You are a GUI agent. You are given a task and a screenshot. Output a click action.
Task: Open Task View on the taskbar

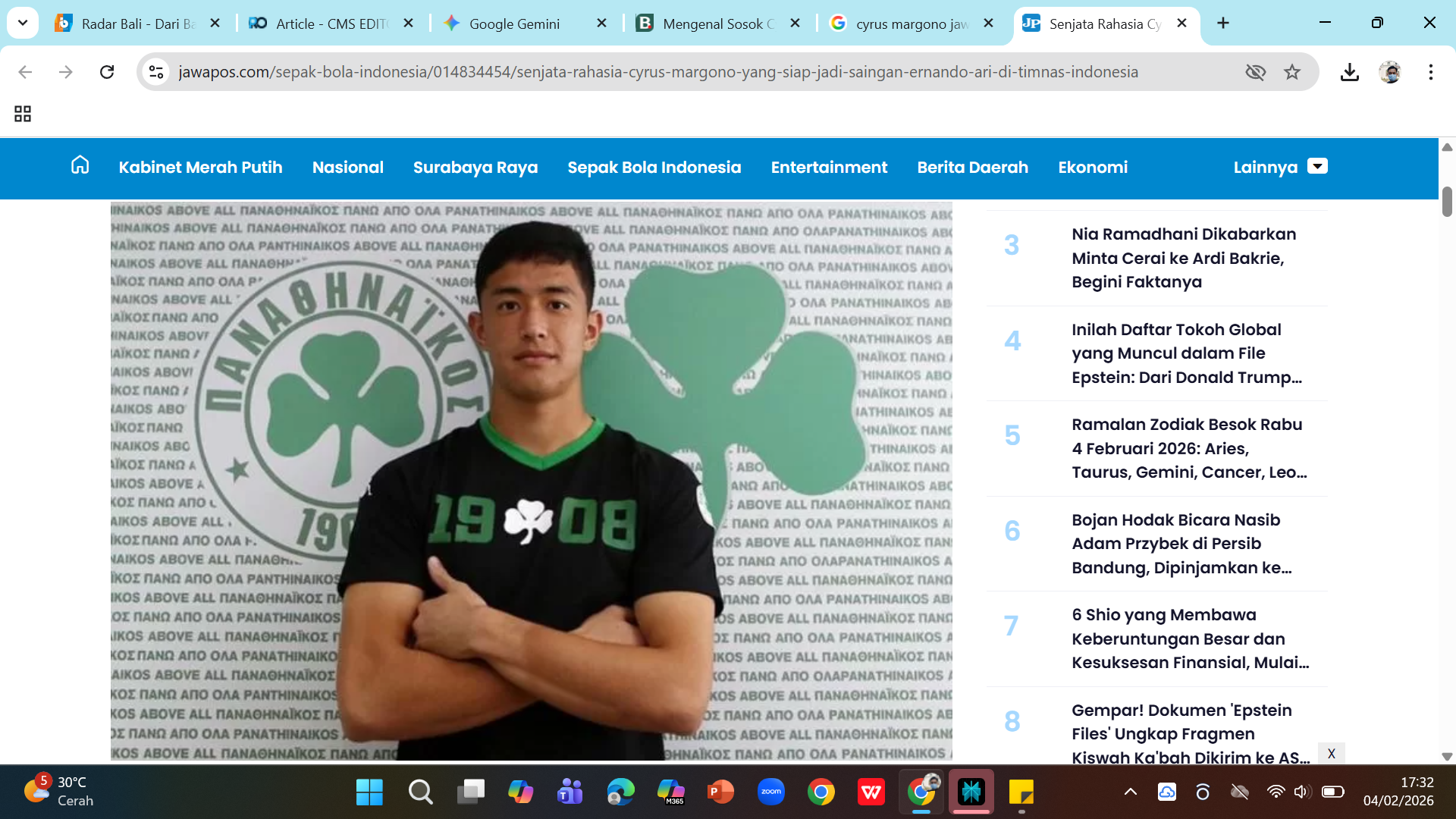pos(470,792)
